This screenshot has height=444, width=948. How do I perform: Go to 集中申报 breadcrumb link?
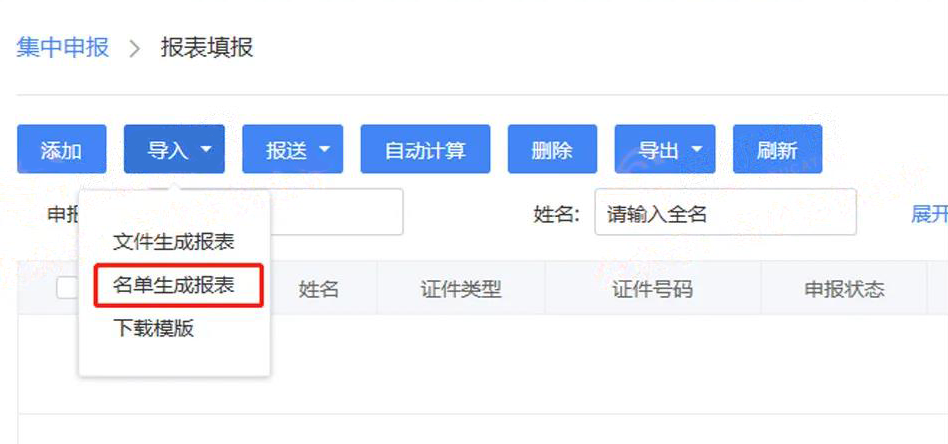(63, 47)
